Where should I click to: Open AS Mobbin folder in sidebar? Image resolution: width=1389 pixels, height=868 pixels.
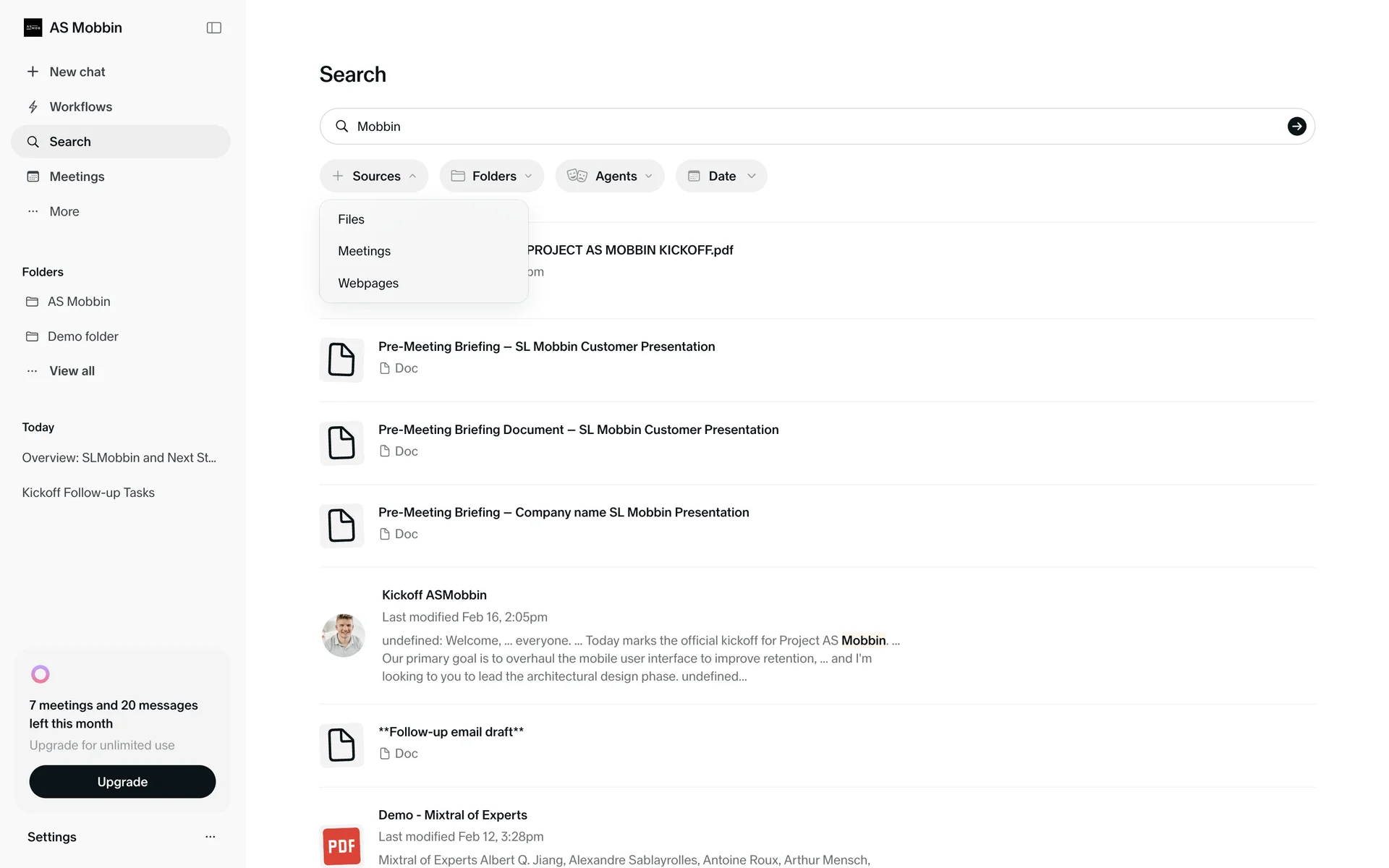click(78, 302)
